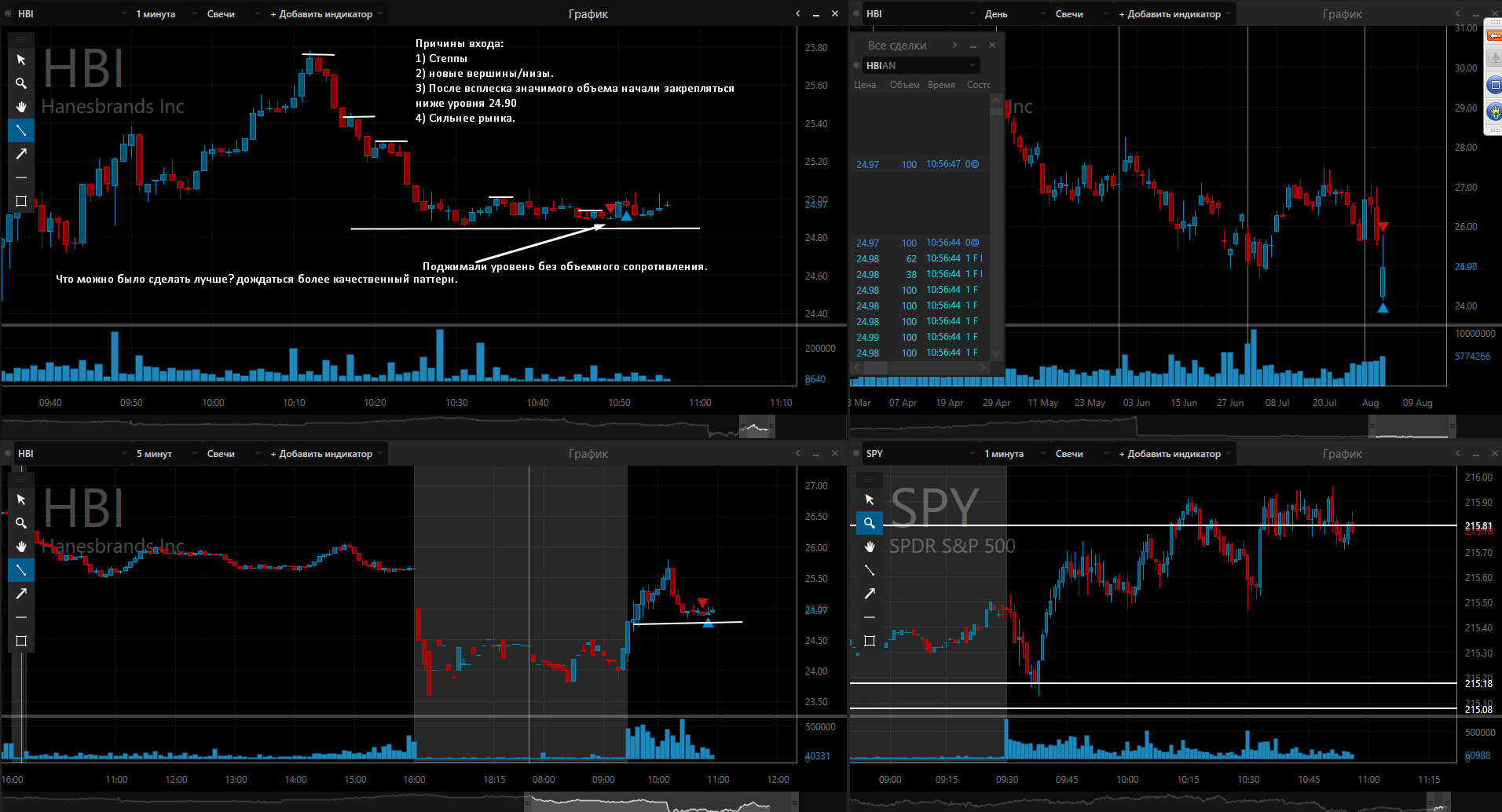Screen dimensions: 1502x812
Task: Select the hand pan tool in the SPY chart
Action: [x=870, y=547]
